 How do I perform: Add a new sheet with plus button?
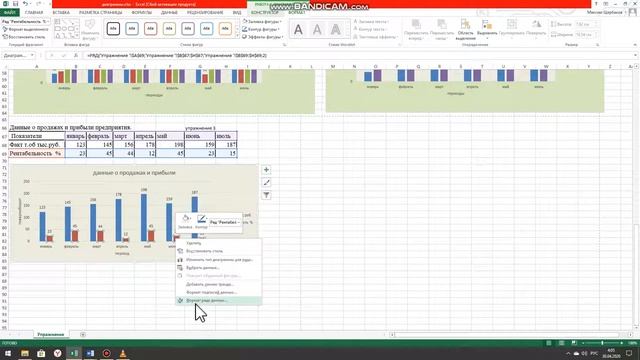[83, 335]
